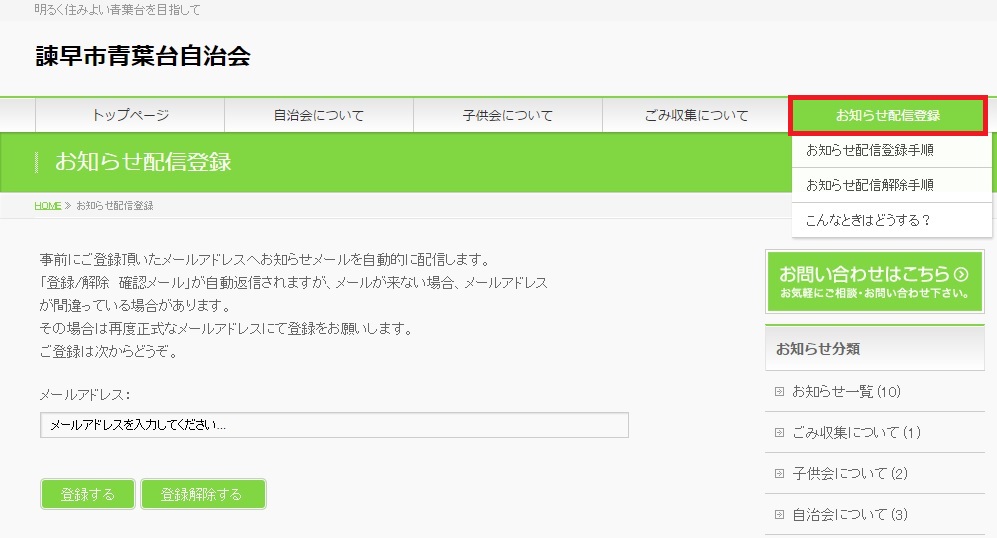
Task: Open the お問い合わせはこちら contact banner
Action: click(x=874, y=281)
